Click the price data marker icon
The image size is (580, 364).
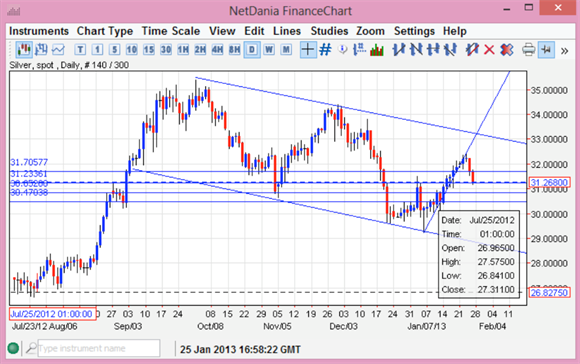click(x=359, y=50)
